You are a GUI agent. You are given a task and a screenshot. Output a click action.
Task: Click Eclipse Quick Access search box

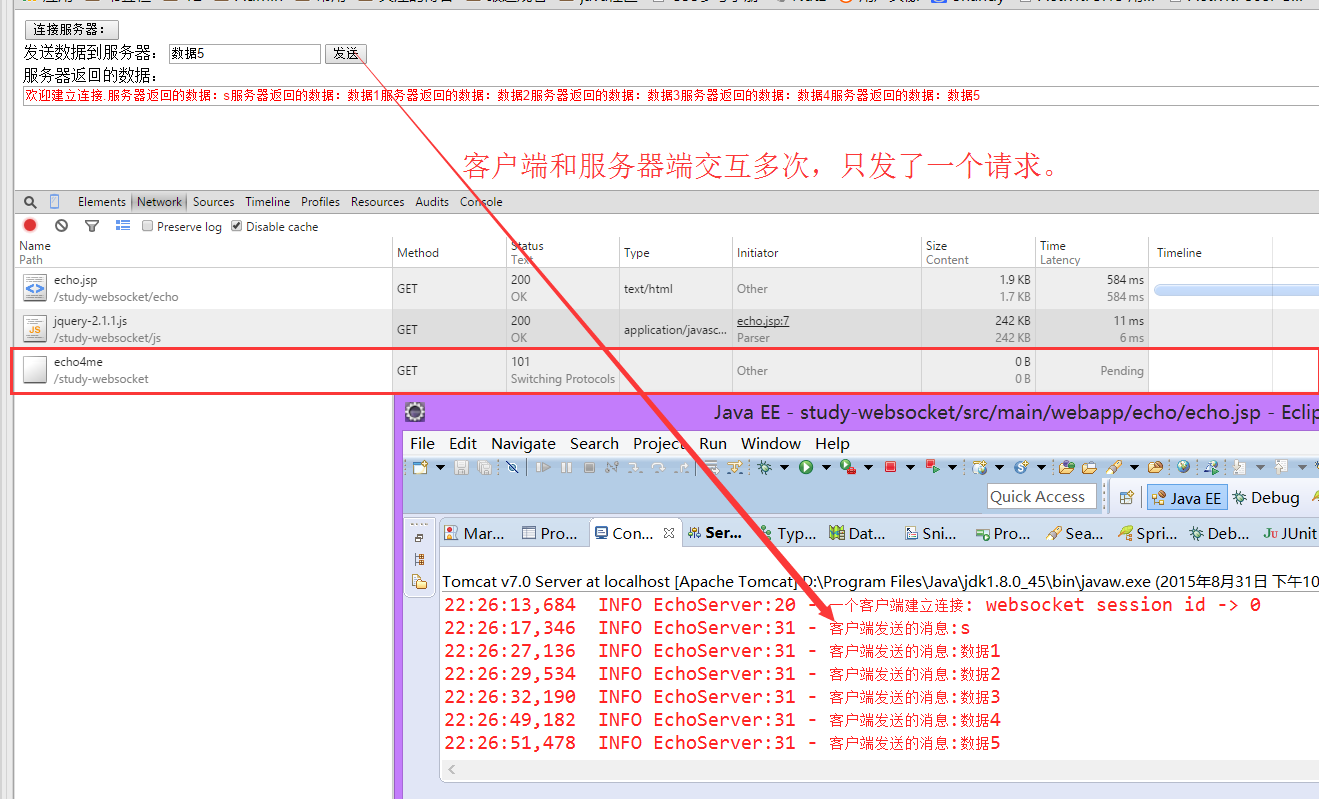(x=1041, y=497)
